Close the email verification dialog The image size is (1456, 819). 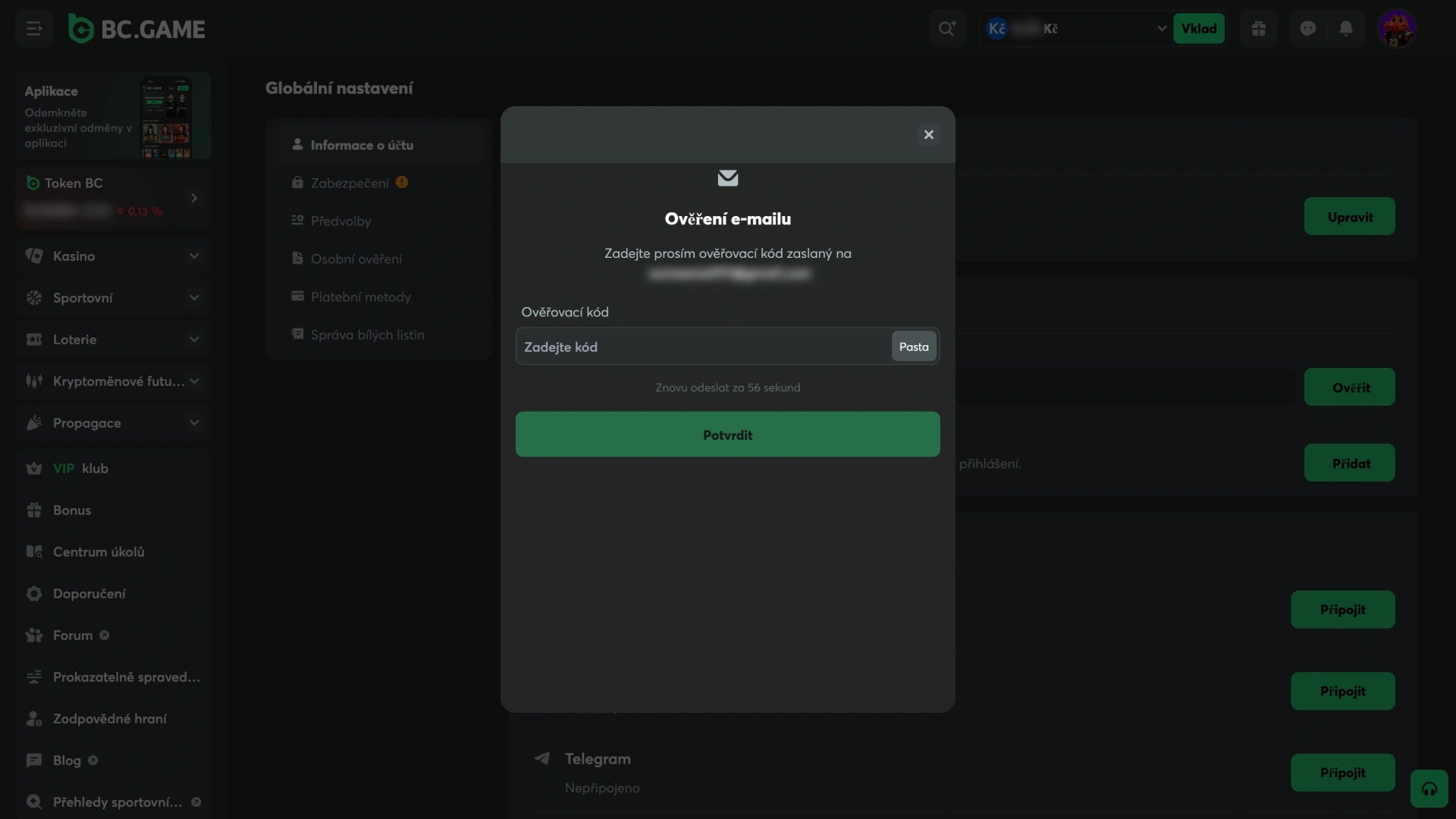[928, 134]
